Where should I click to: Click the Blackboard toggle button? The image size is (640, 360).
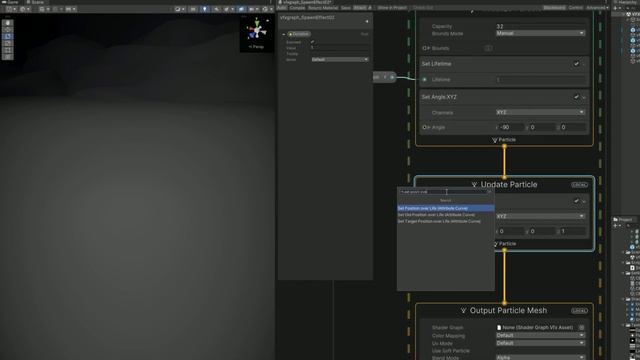554,8
